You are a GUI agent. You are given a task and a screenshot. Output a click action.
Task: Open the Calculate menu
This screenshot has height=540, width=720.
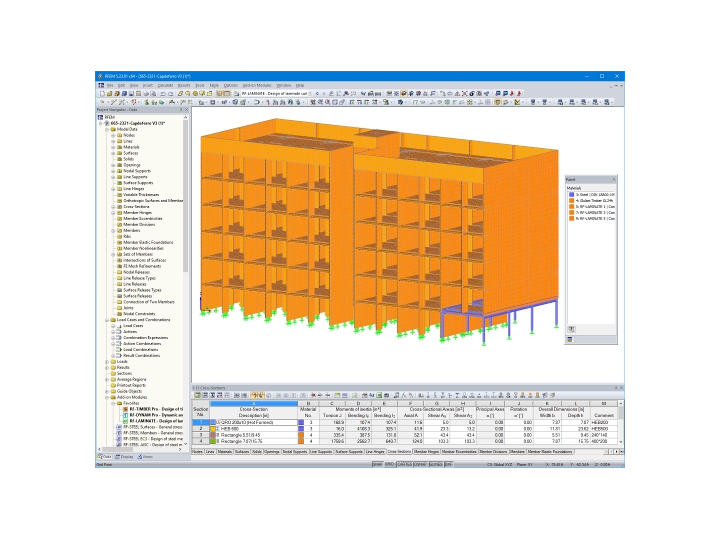165,85
